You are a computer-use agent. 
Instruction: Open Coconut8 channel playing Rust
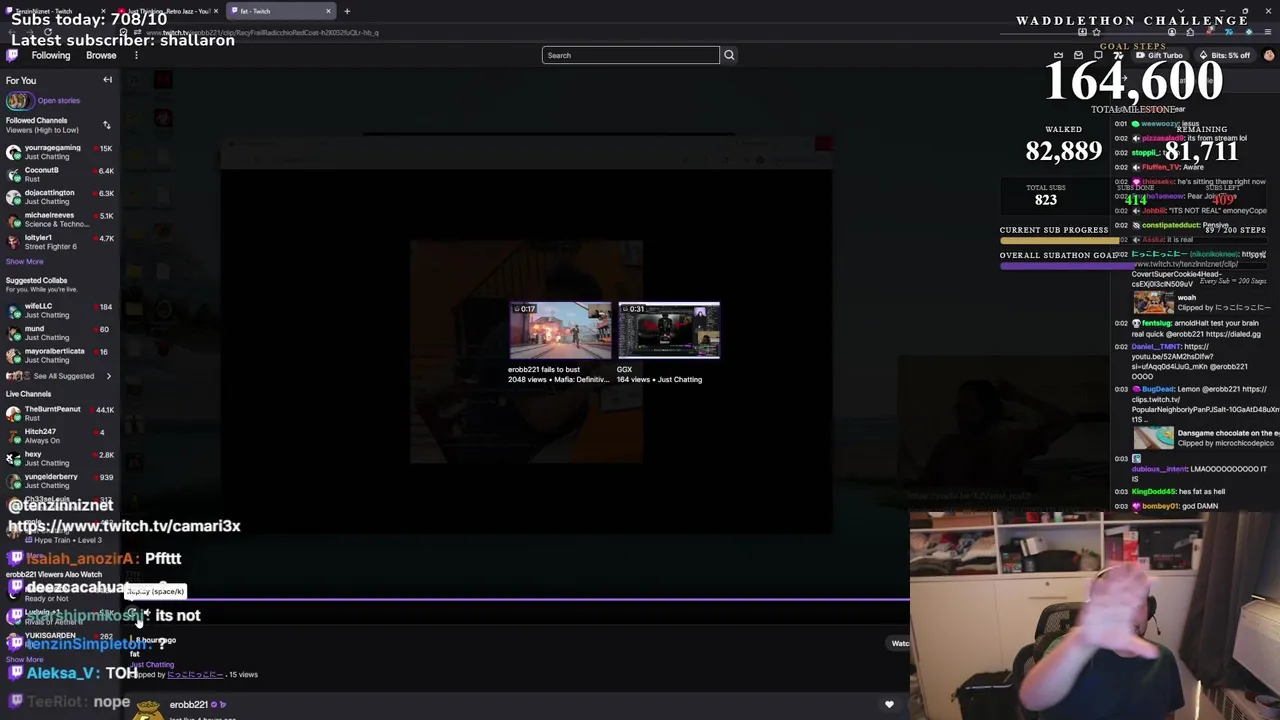tap(60, 174)
